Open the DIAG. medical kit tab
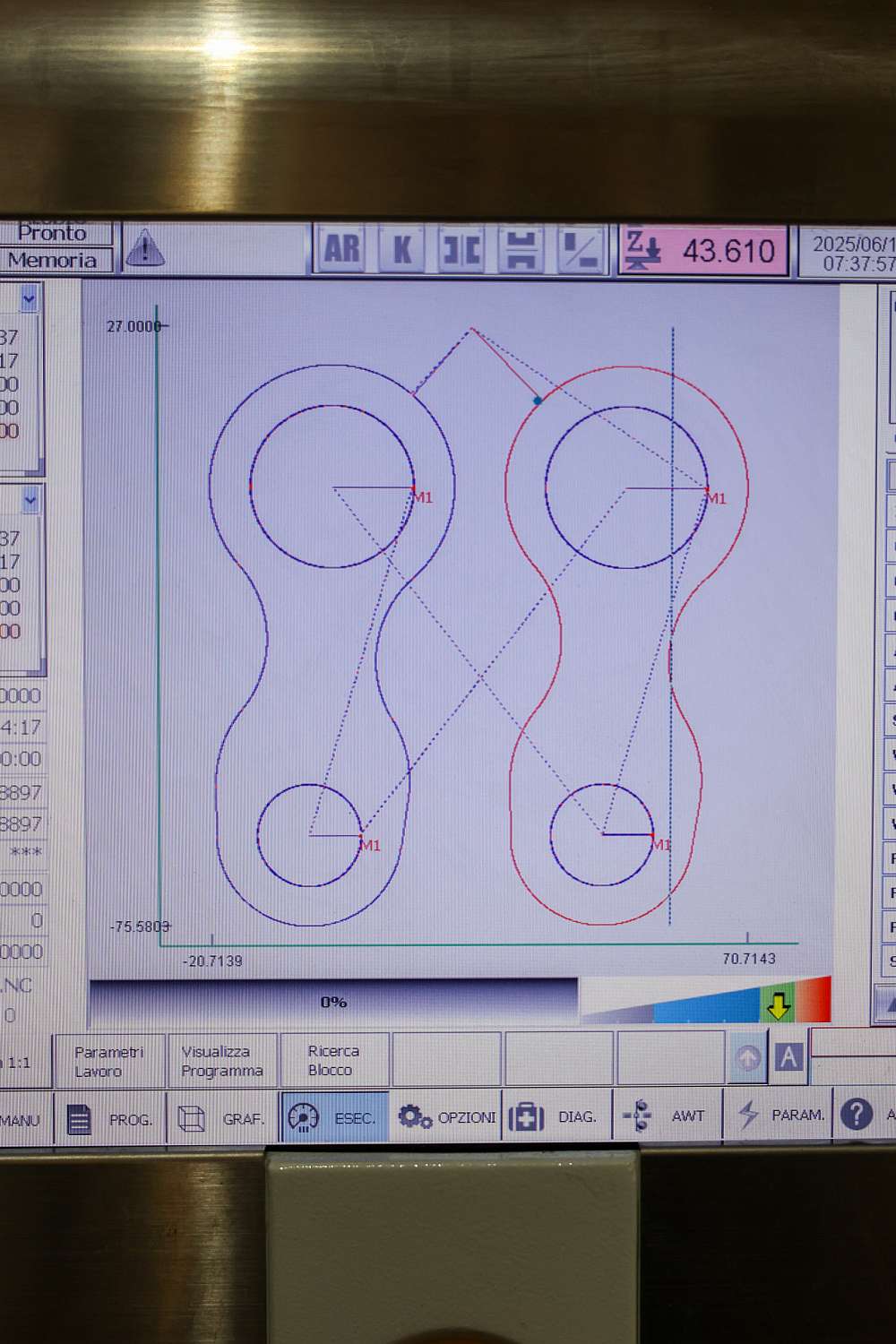 557,1116
